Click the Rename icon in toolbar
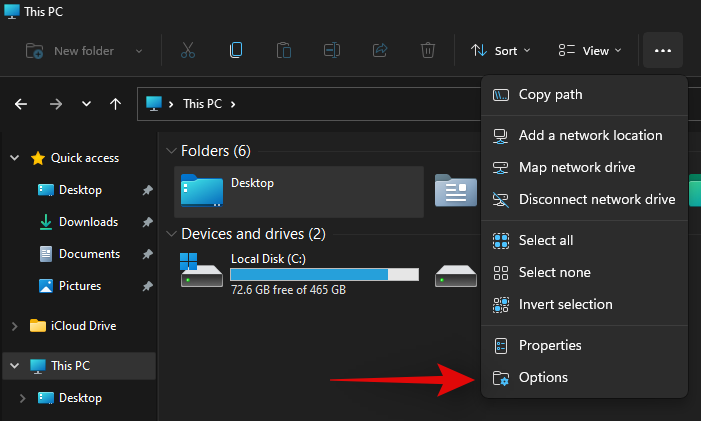 coord(332,50)
